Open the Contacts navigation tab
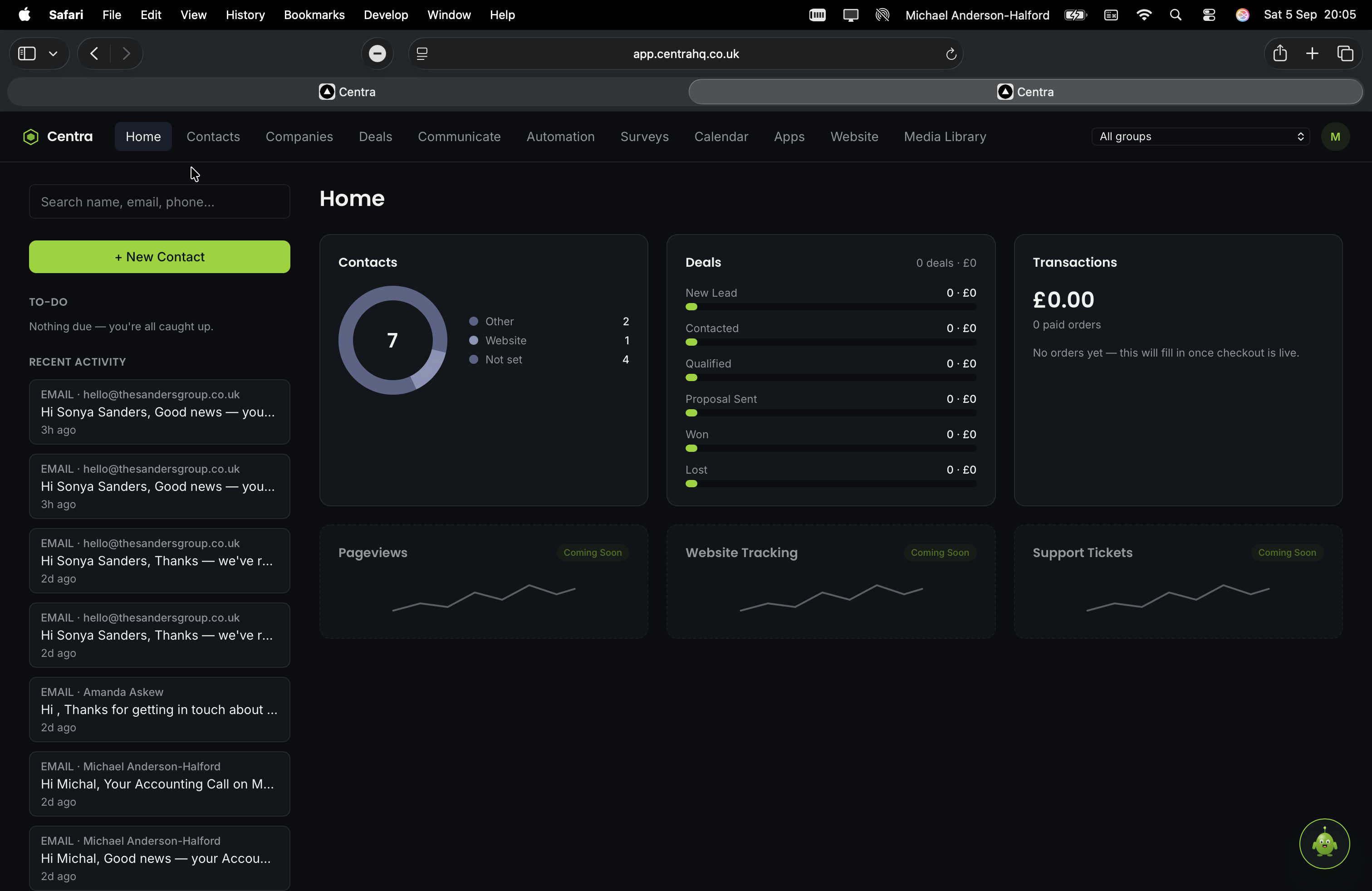 tap(213, 137)
